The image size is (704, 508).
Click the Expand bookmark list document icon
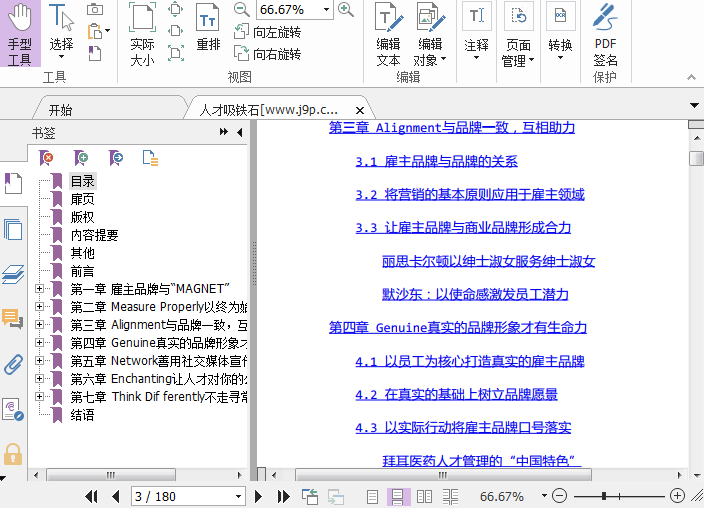[x=150, y=158]
